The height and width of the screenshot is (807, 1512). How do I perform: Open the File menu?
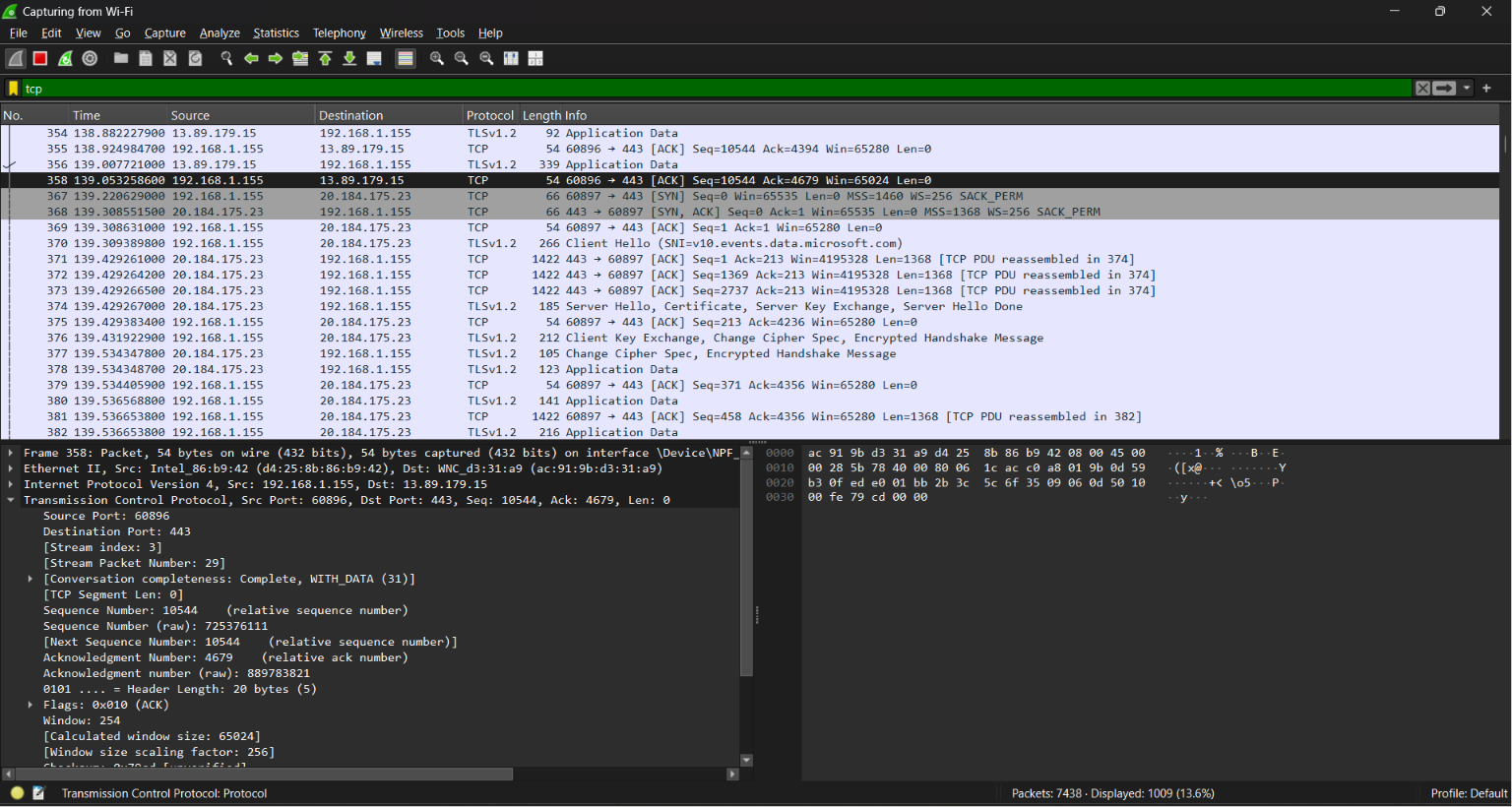[19, 33]
